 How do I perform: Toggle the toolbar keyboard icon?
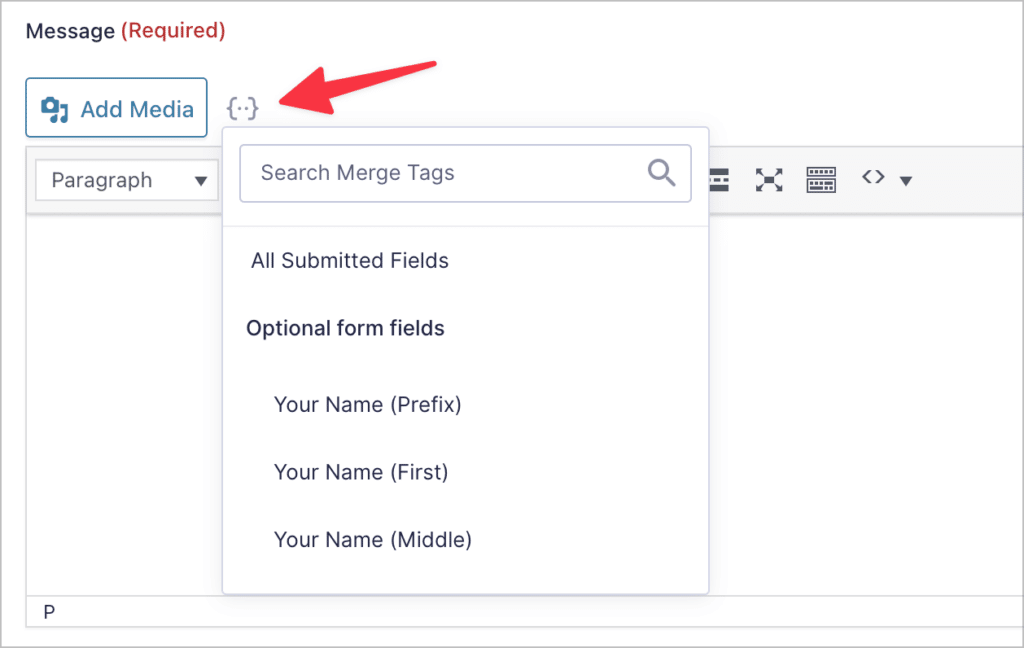(x=821, y=180)
